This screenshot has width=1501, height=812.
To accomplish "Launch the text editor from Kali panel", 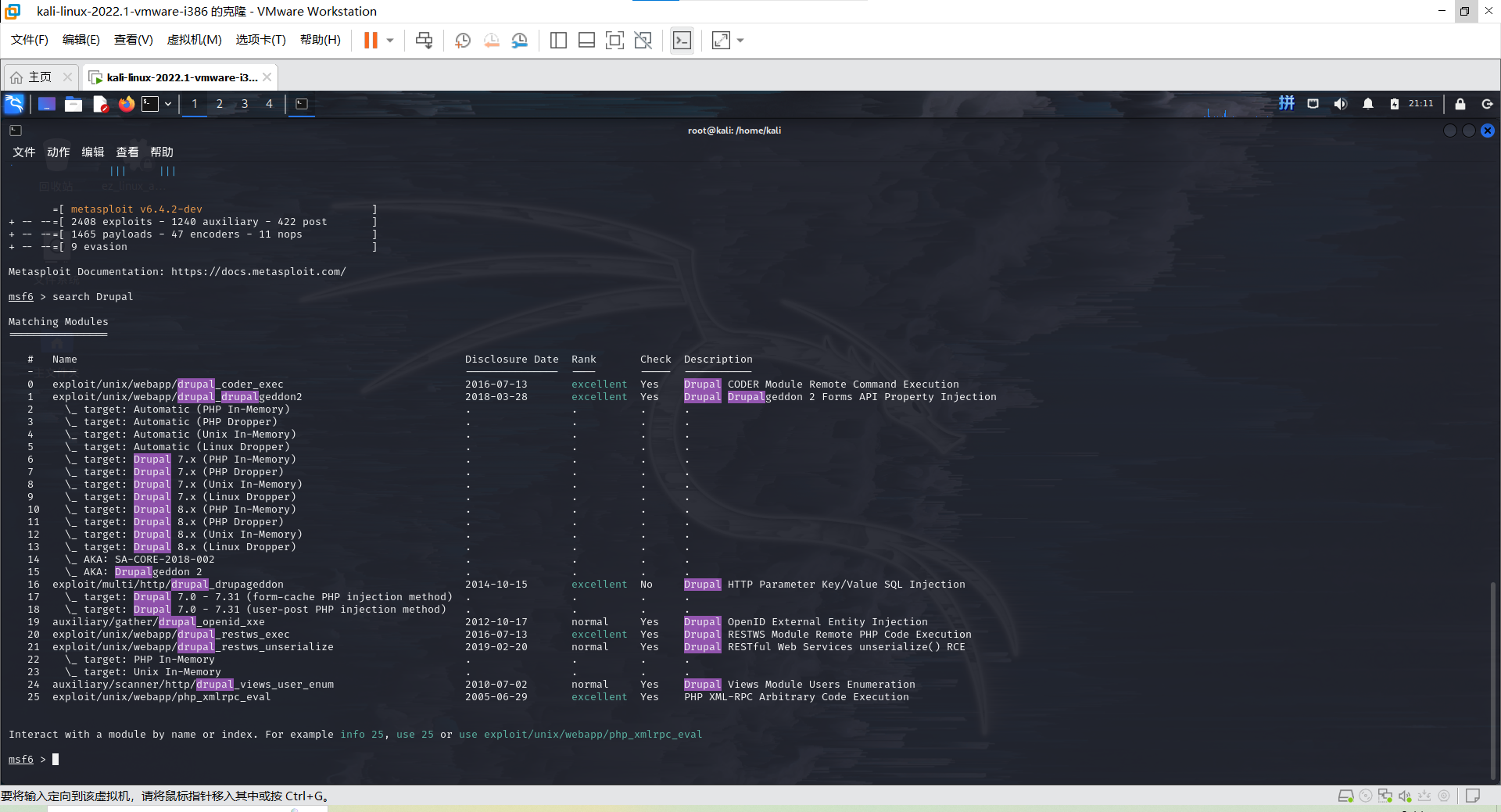I will pyautogui.click(x=100, y=104).
